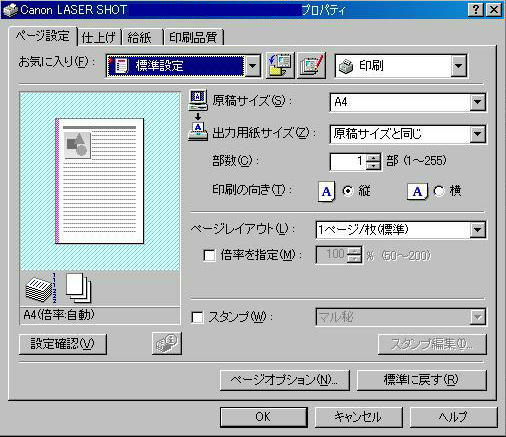Click the portrait orientation A icon
This screenshot has height=437, width=506.
[x=326, y=191]
